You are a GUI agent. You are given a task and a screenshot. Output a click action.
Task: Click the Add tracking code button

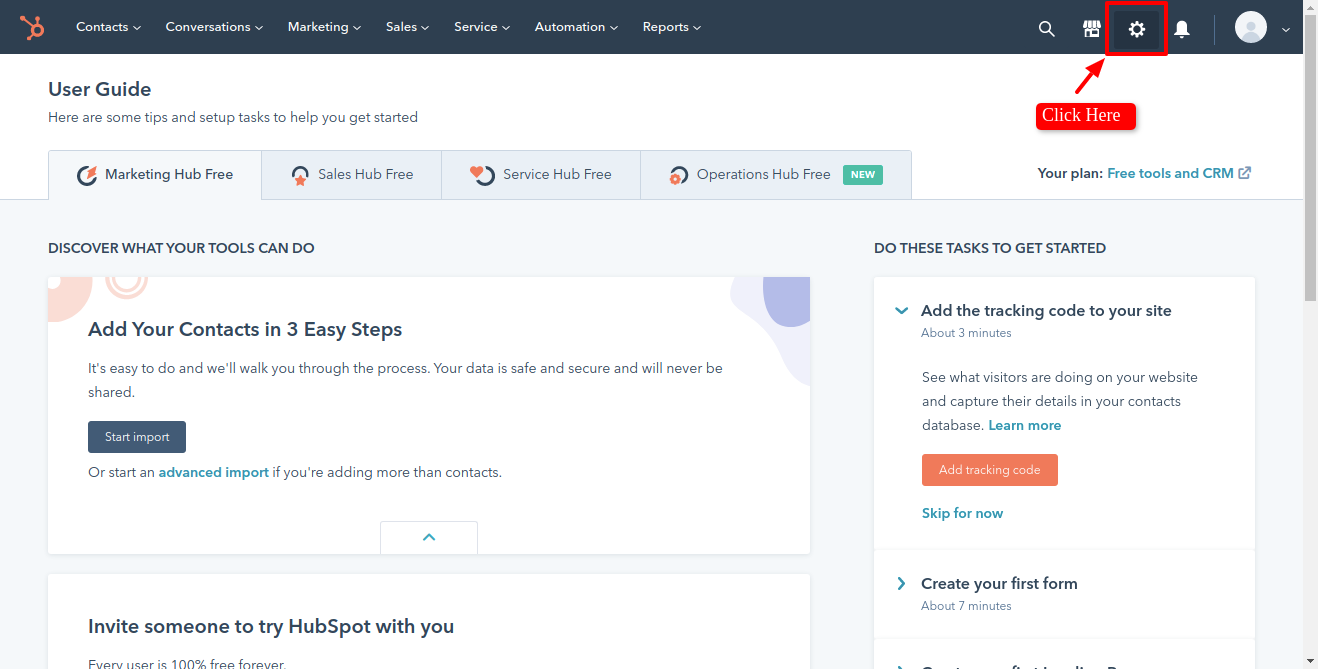click(990, 470)
